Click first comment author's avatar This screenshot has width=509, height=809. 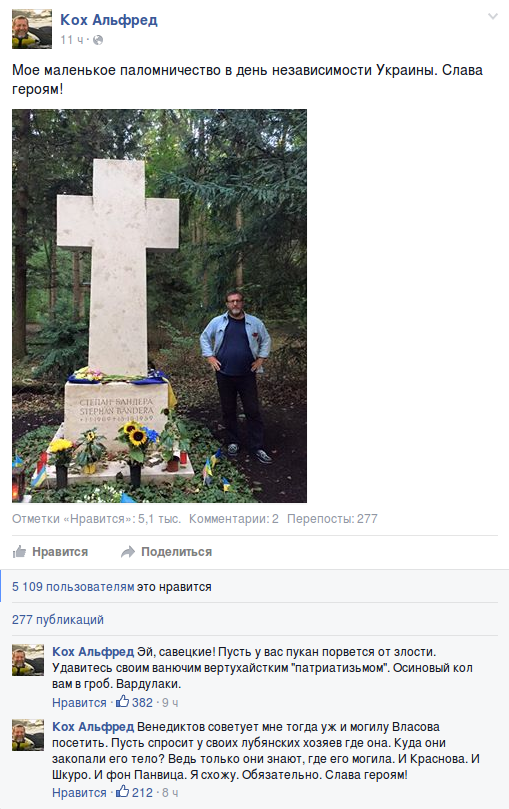point(28,660)
